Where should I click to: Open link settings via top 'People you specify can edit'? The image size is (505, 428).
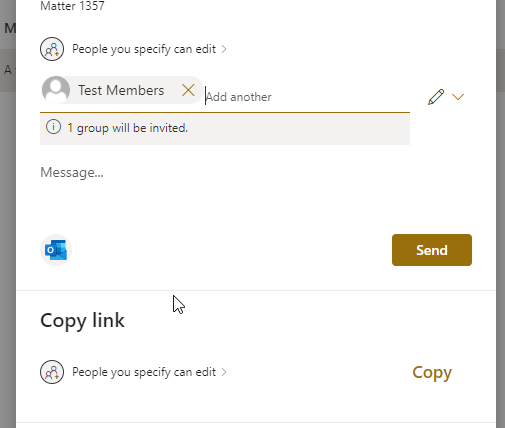(x=144, y=49)
